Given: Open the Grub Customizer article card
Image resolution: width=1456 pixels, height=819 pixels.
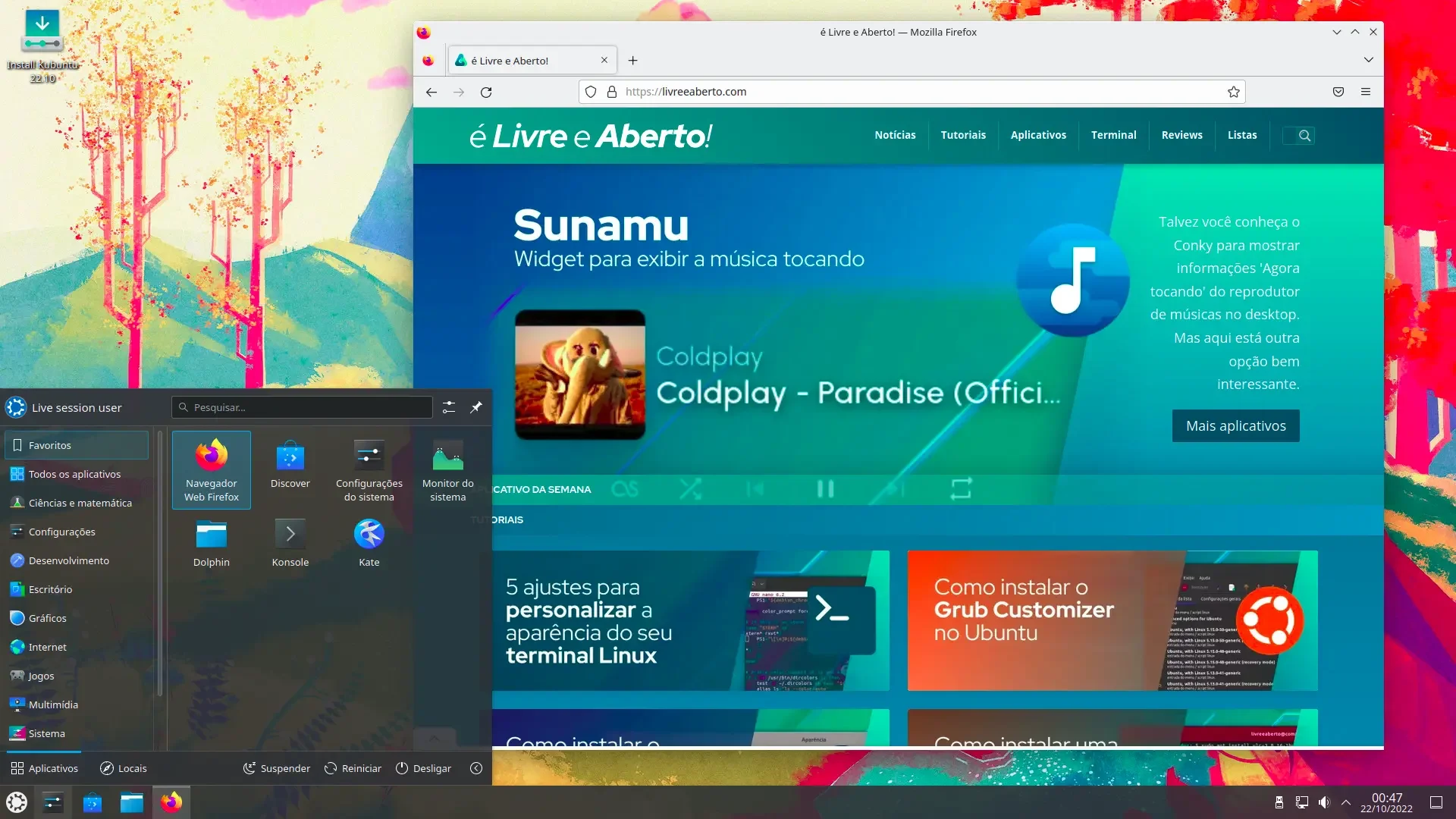Looking at the screenshot, I should [x=1112, y=620].
